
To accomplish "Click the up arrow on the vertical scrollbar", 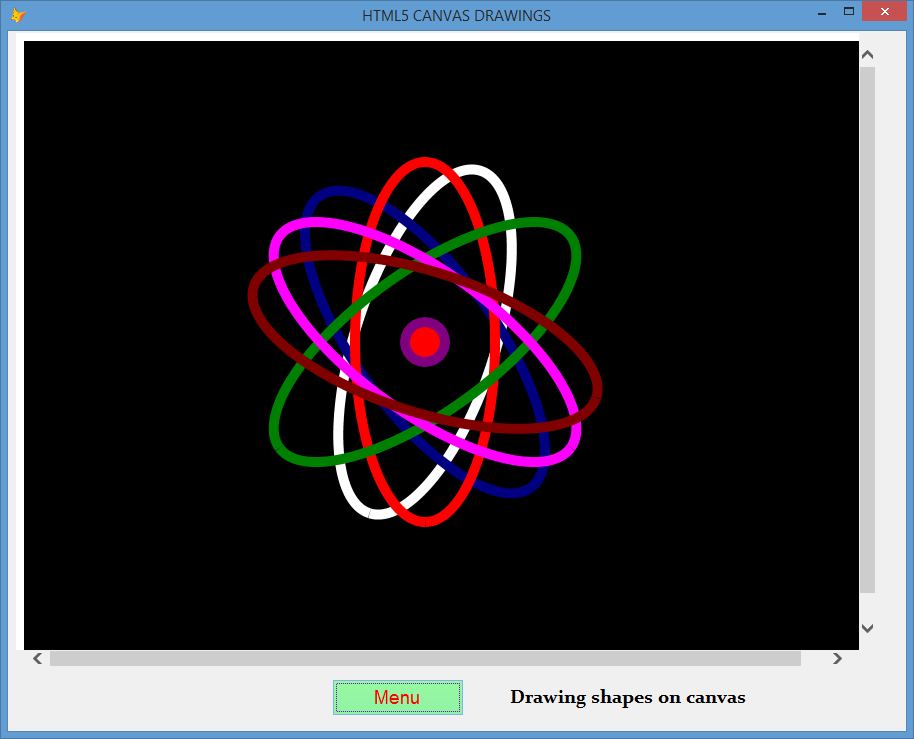I will 867,53.
